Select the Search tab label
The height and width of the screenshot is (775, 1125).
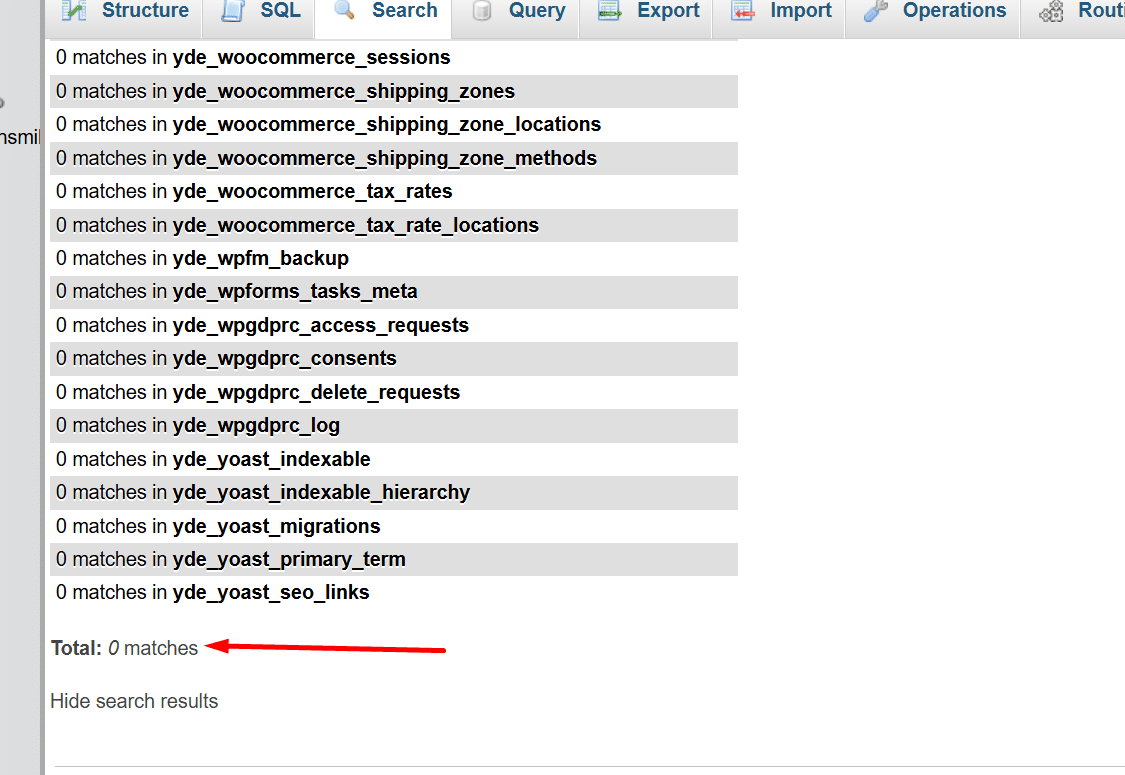405,10
